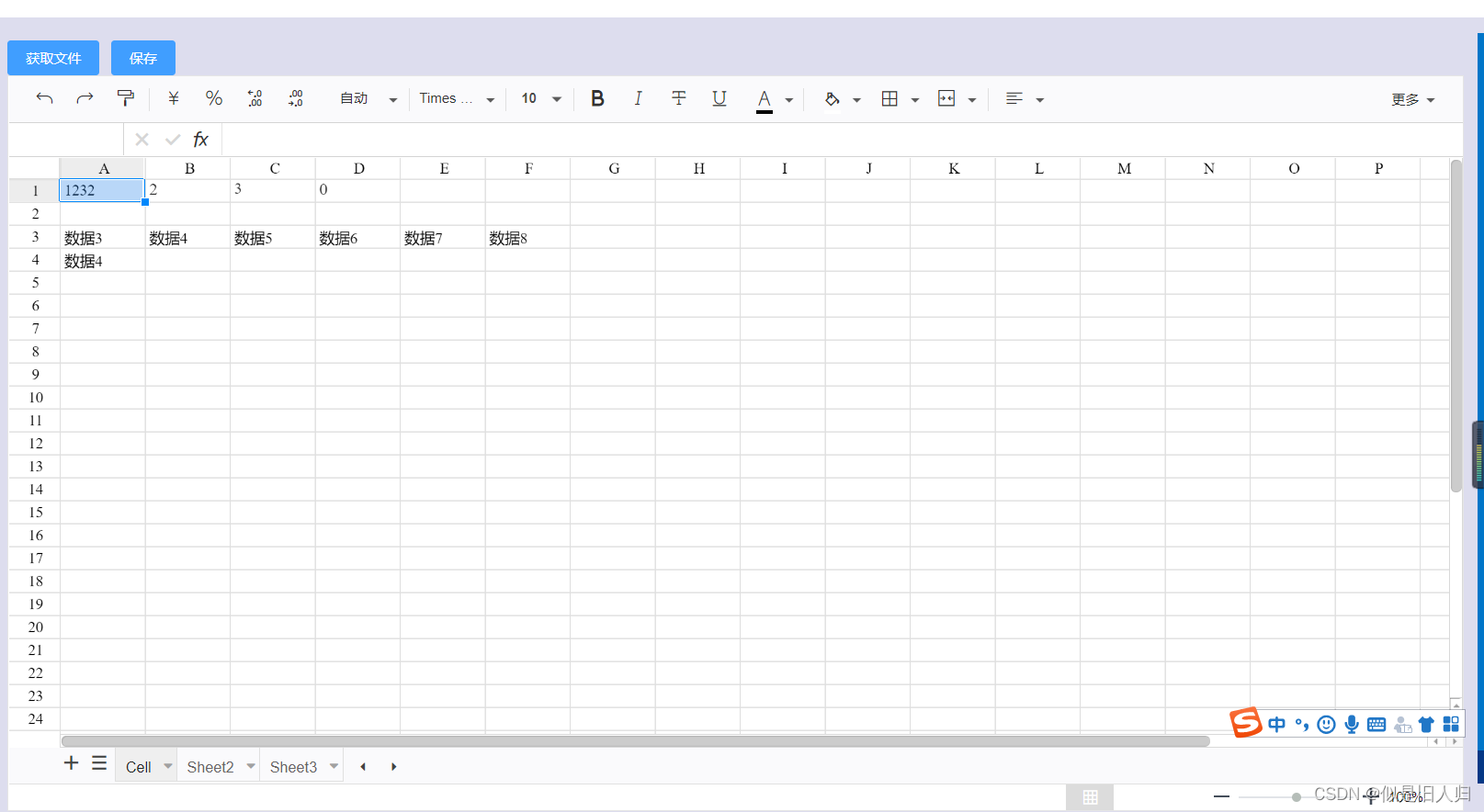Apply the current font color
This screenshot has width=1484, height=812.
765,99
